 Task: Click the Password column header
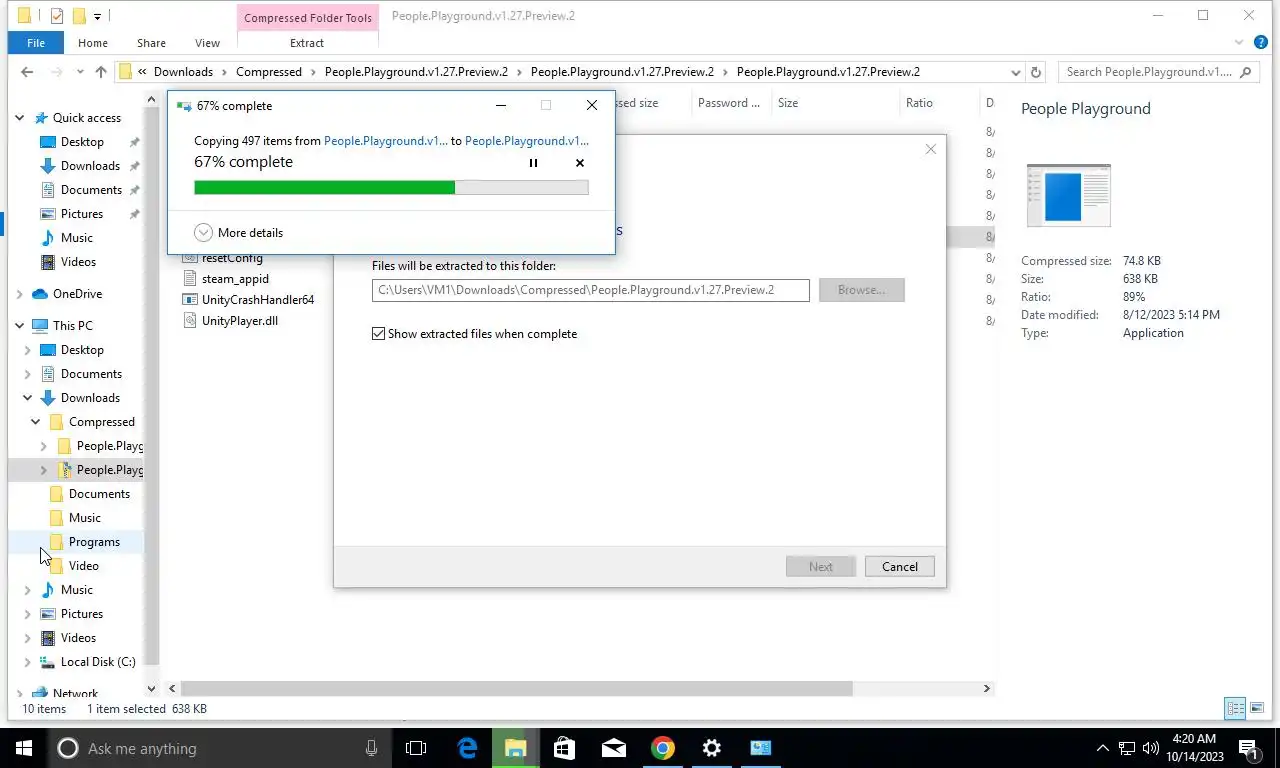(x=729, y=103)
